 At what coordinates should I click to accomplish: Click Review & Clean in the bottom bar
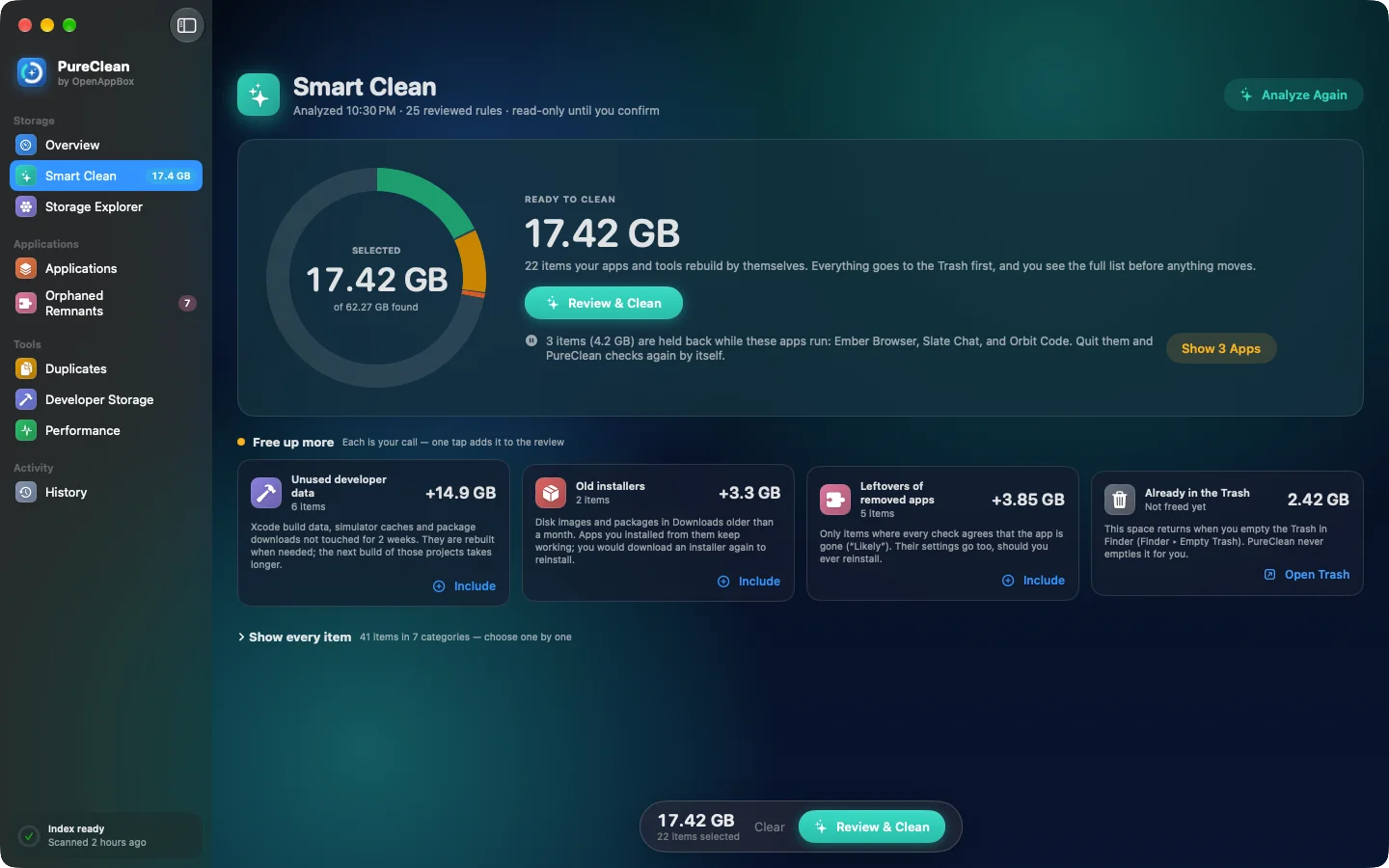point(872,827)
